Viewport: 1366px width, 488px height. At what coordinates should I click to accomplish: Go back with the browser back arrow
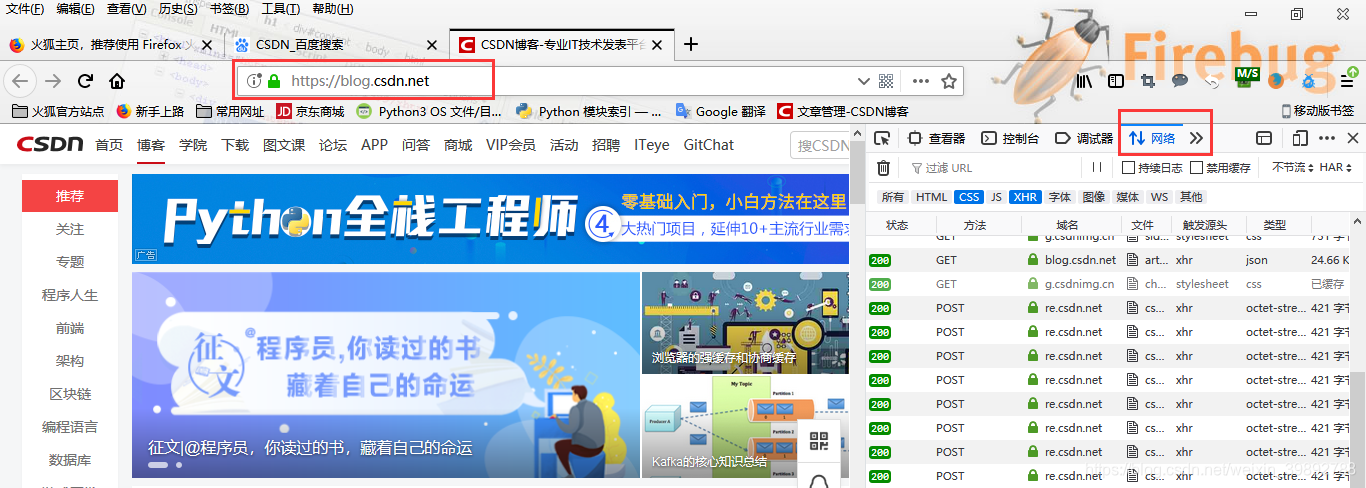(21, 81)
